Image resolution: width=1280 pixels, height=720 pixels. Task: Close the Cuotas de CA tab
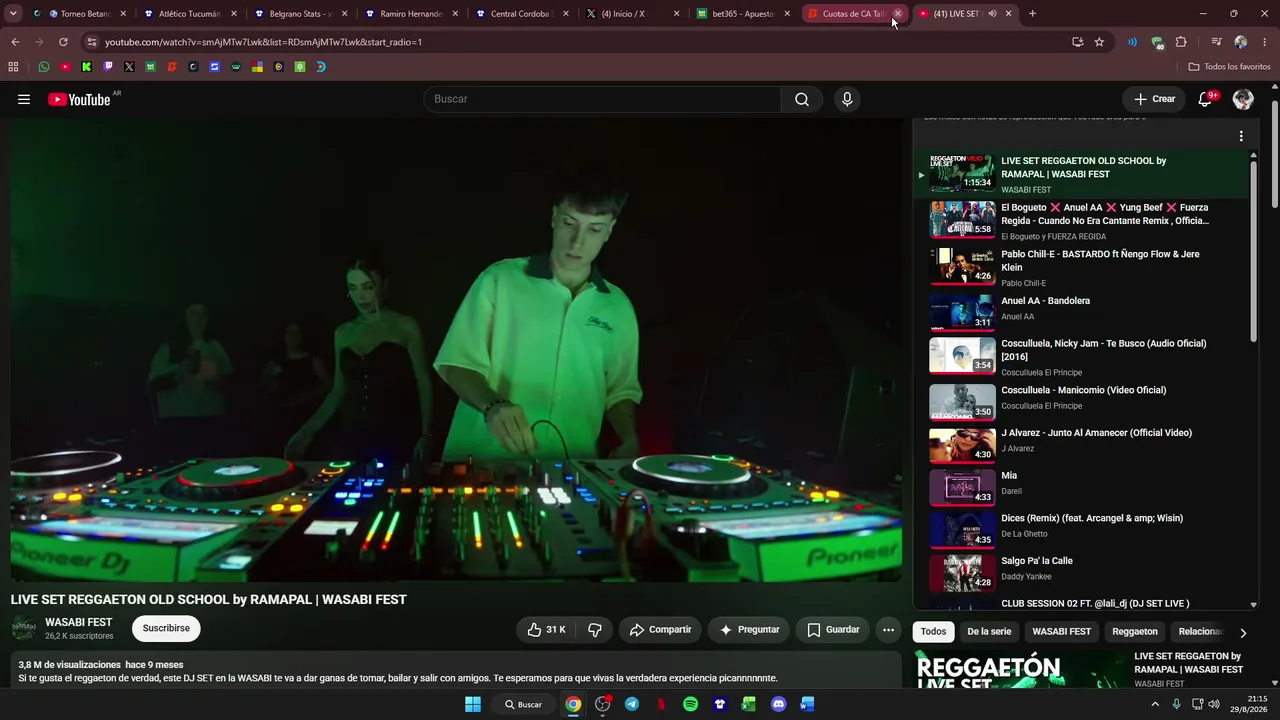(x=897, y=14)
